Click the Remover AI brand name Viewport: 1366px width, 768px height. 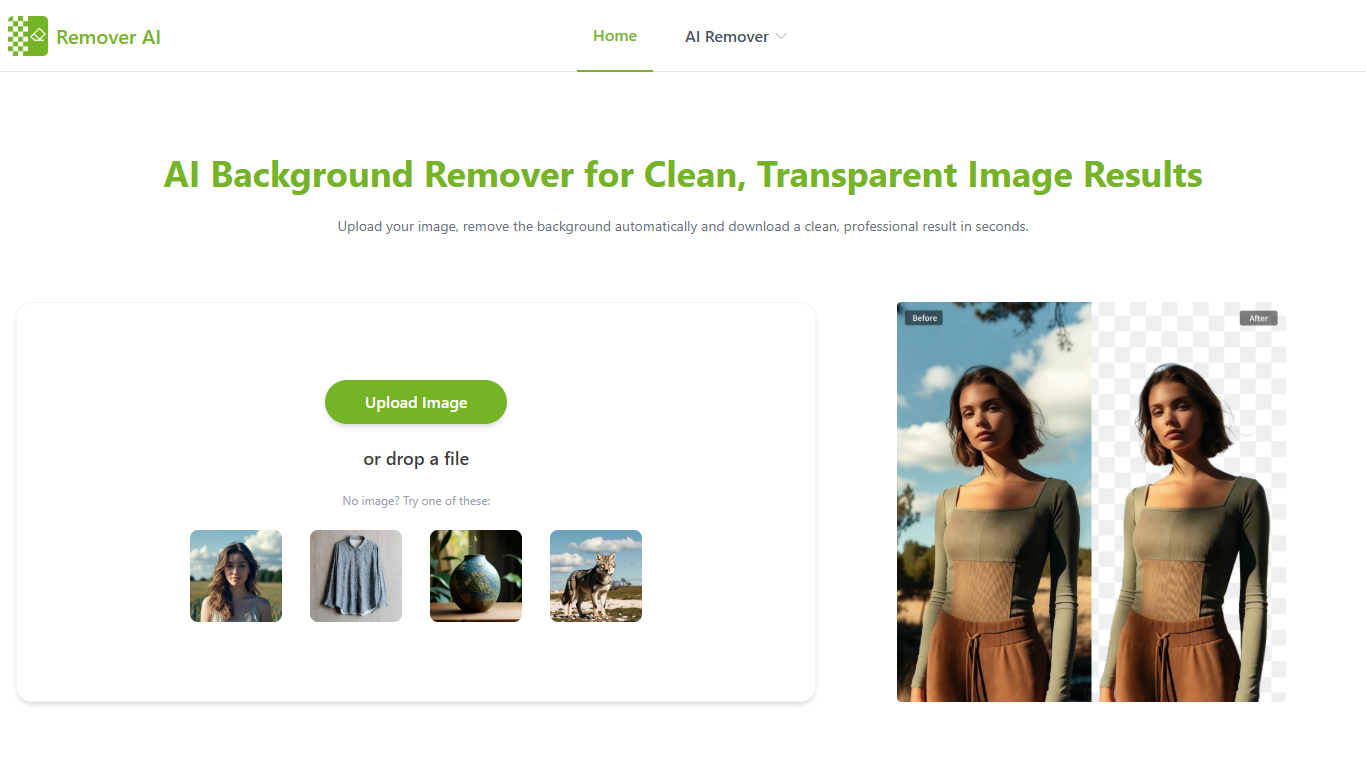tap(108, 37)
